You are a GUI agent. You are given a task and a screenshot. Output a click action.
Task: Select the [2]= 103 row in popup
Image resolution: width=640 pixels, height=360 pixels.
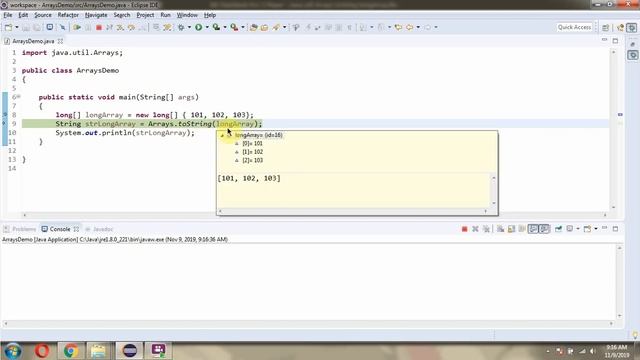[x=252, y=160]
